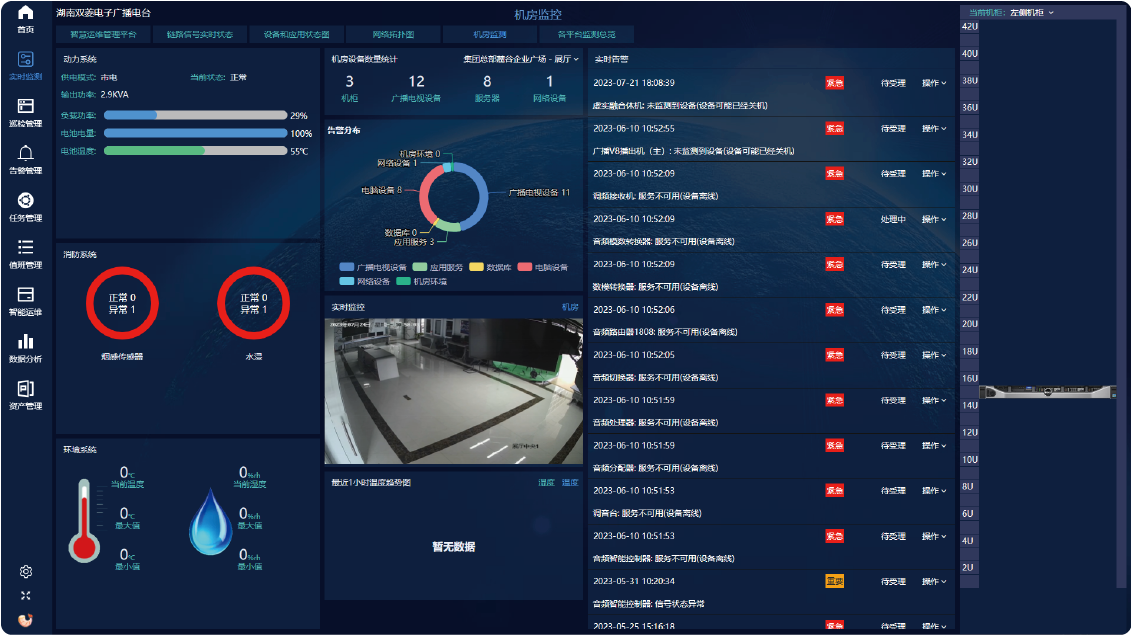Expand 操作 for the 2023-07-21 18:08:39 alarm
Screen dimensions: 1132x637
(933, 83)
